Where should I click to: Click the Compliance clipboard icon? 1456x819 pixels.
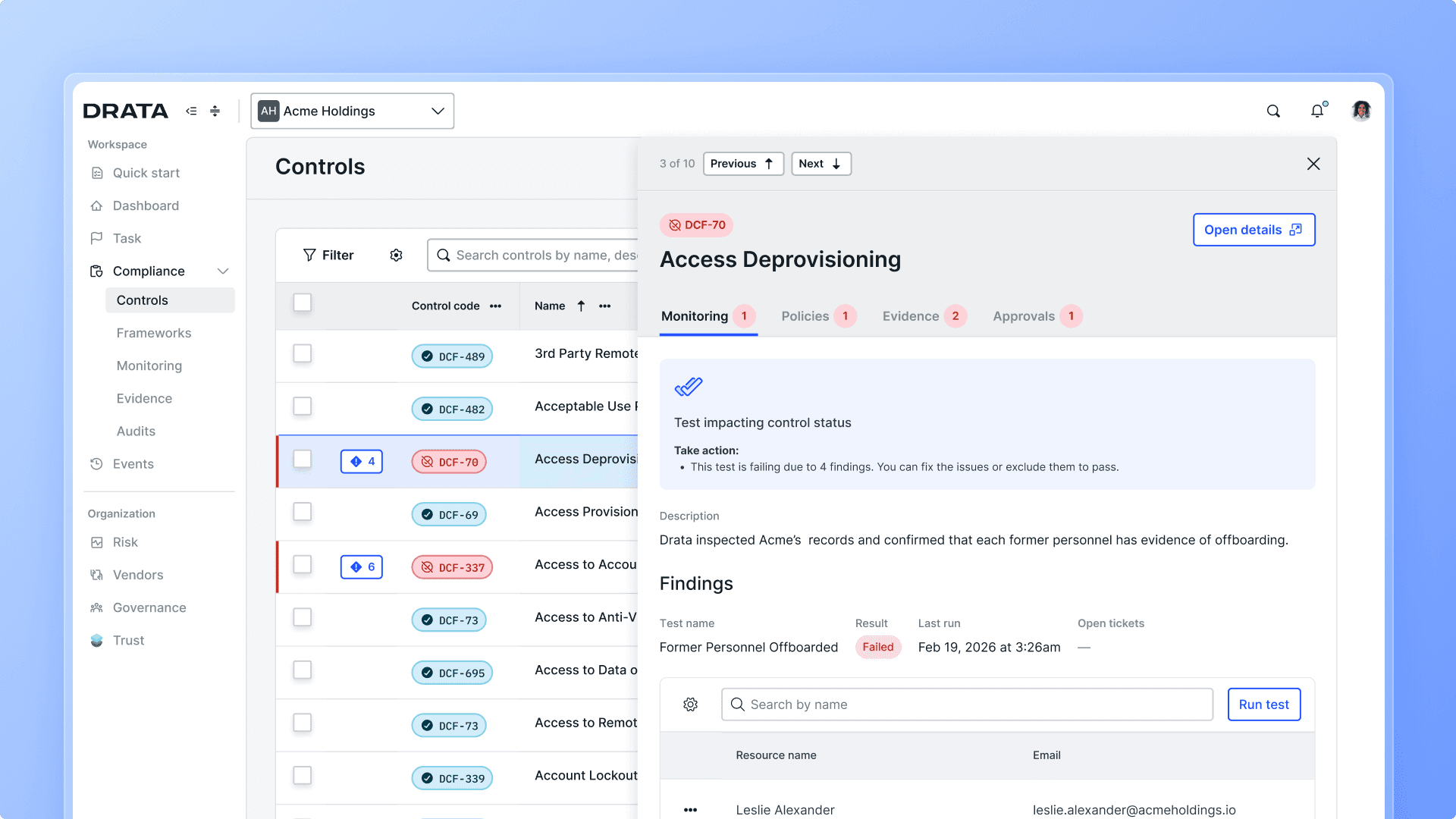pos(96,271)
